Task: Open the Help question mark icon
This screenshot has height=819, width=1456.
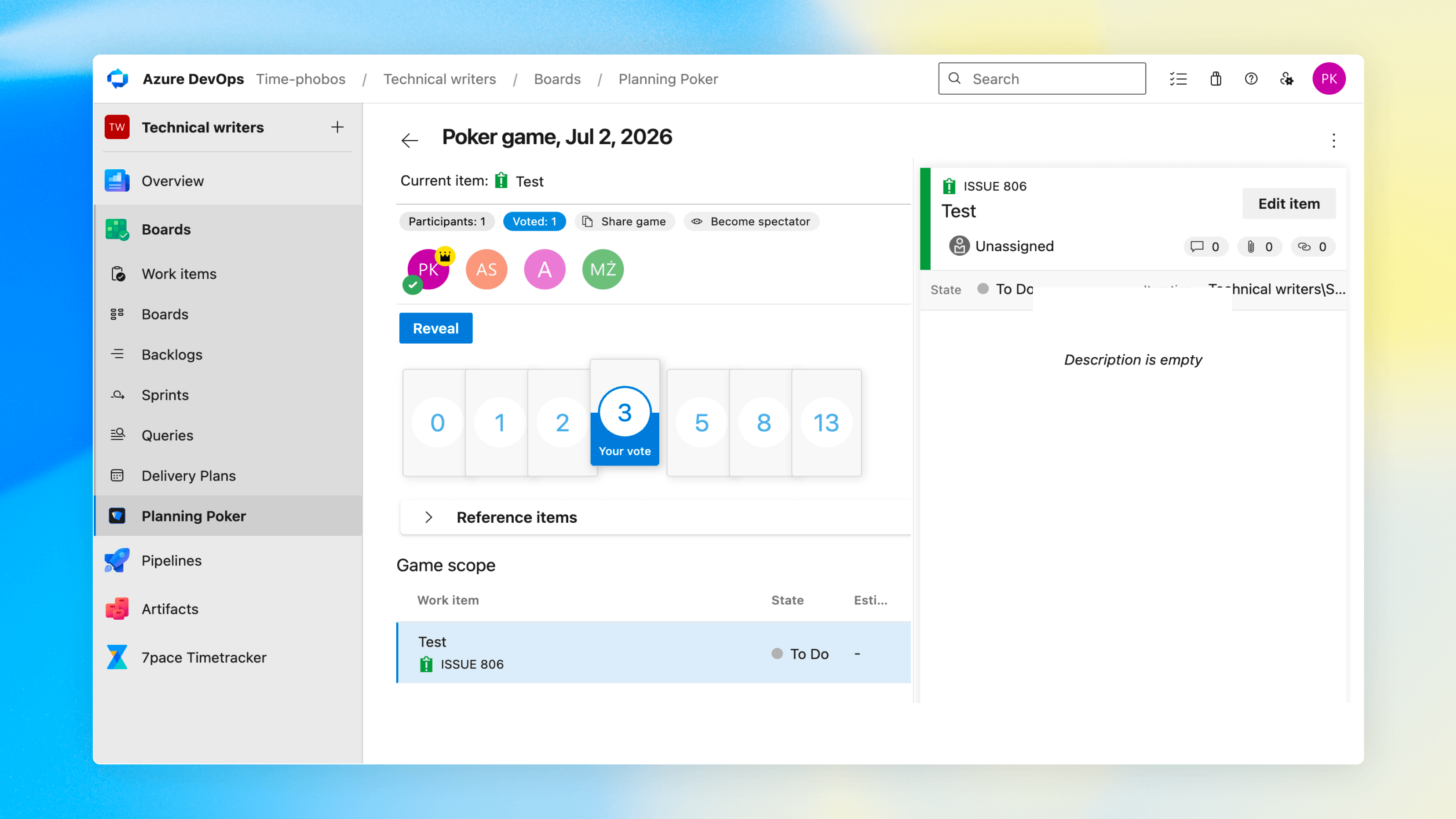Action: click(1251, 79)
